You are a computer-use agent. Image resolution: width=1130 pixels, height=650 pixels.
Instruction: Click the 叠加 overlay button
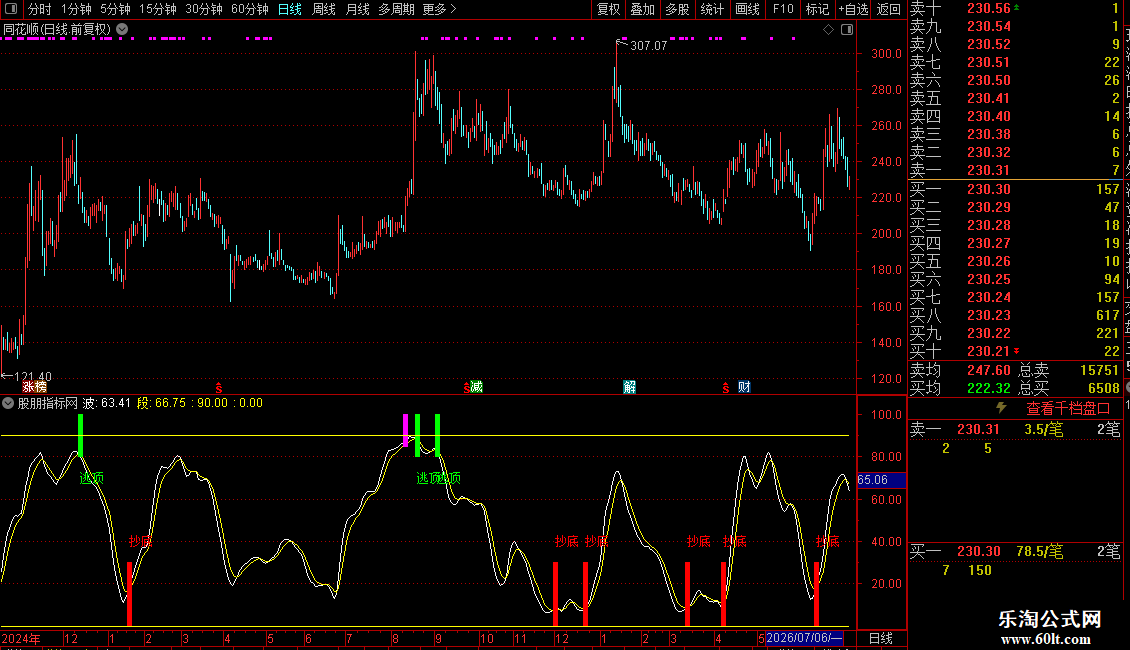(643, 9)
